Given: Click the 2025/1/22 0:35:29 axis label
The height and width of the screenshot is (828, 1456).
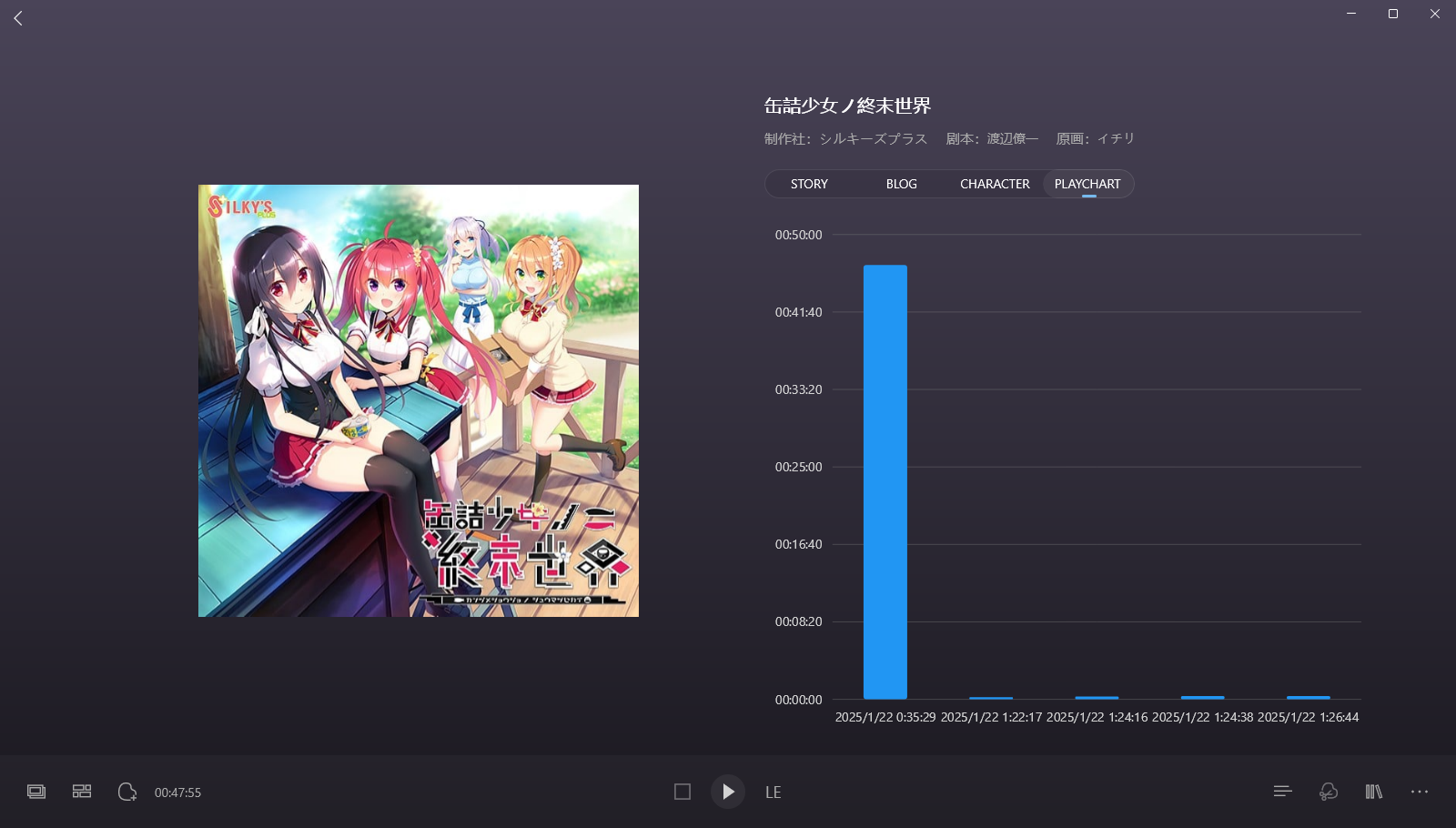Looking at the screenshot, I should [x=885, y=717].
